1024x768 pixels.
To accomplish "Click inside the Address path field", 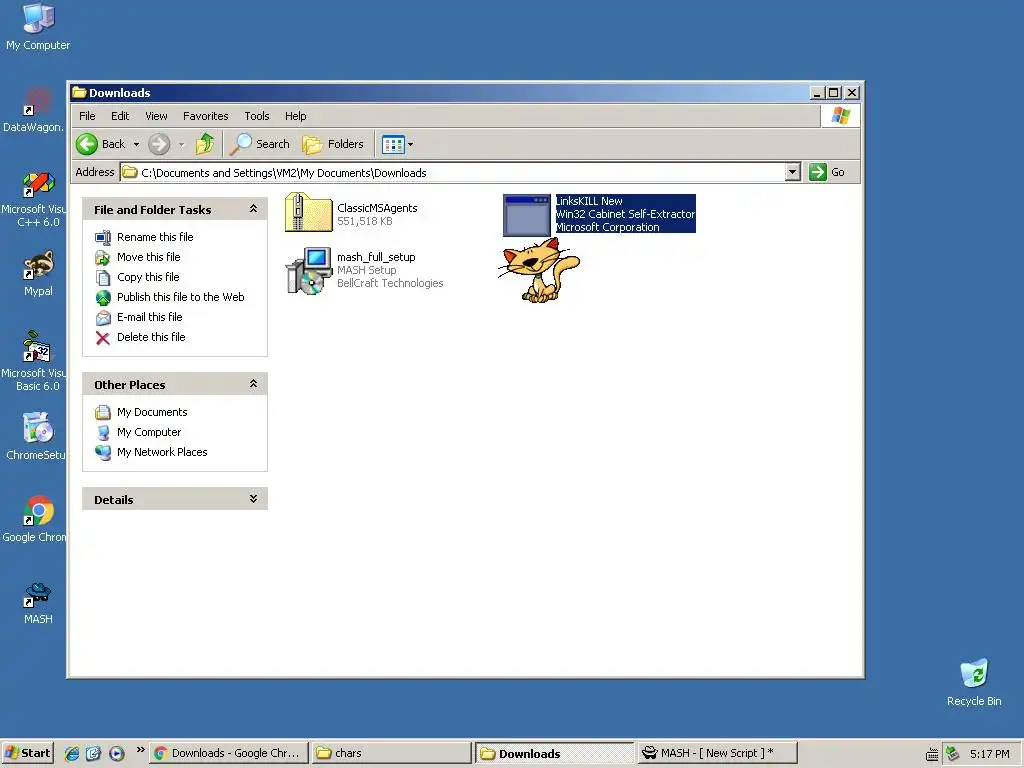I will (x=453, y=172).
